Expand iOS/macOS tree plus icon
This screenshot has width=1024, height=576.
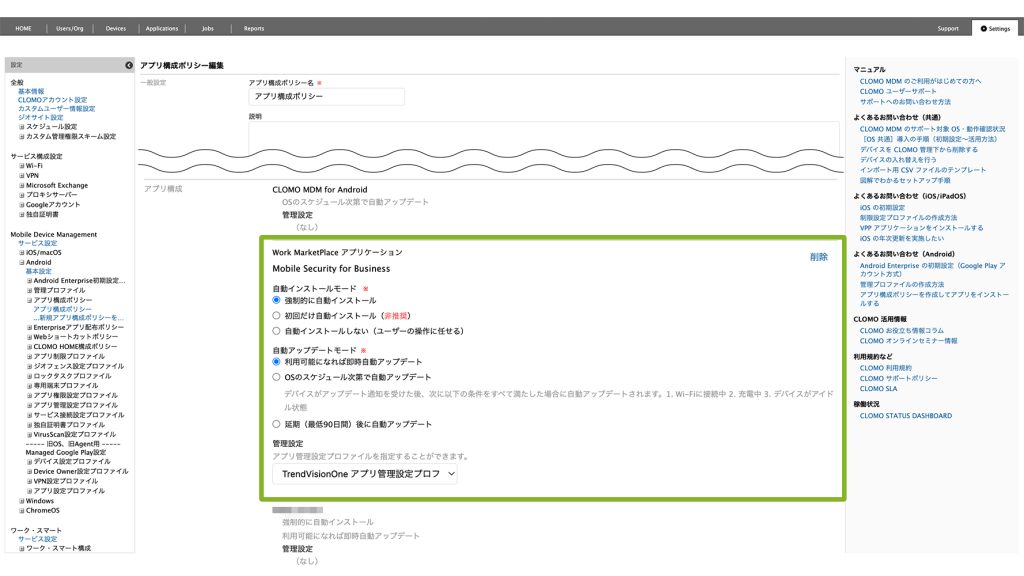point(21,253)
